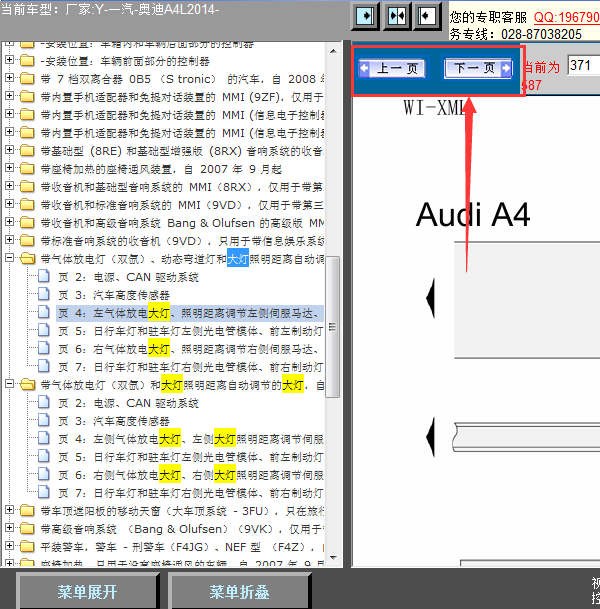The width and height of the screenshot is (600, 609).
Task: Go to next page with 下一页 button
Action: 478,68
